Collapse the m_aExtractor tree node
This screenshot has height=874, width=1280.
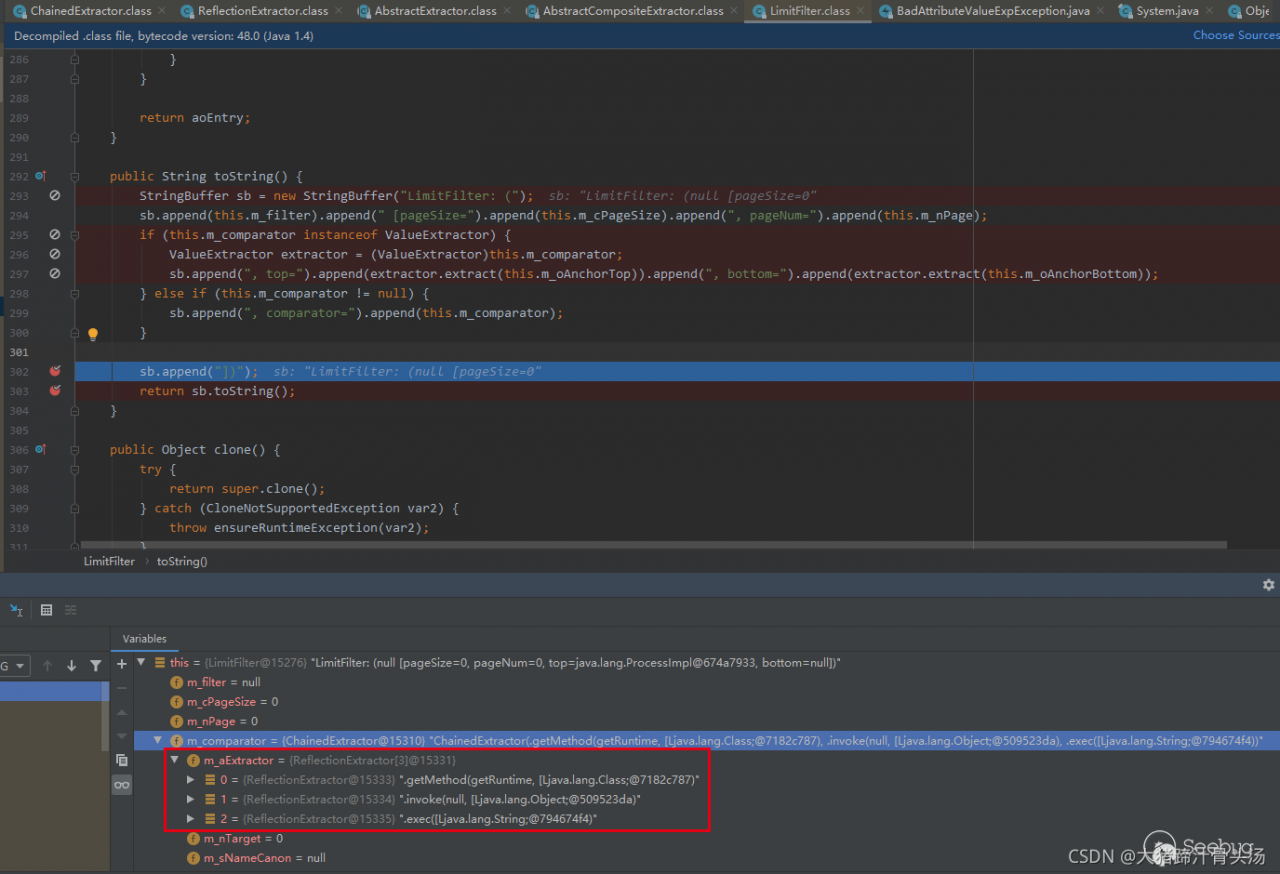pos(176,761)
